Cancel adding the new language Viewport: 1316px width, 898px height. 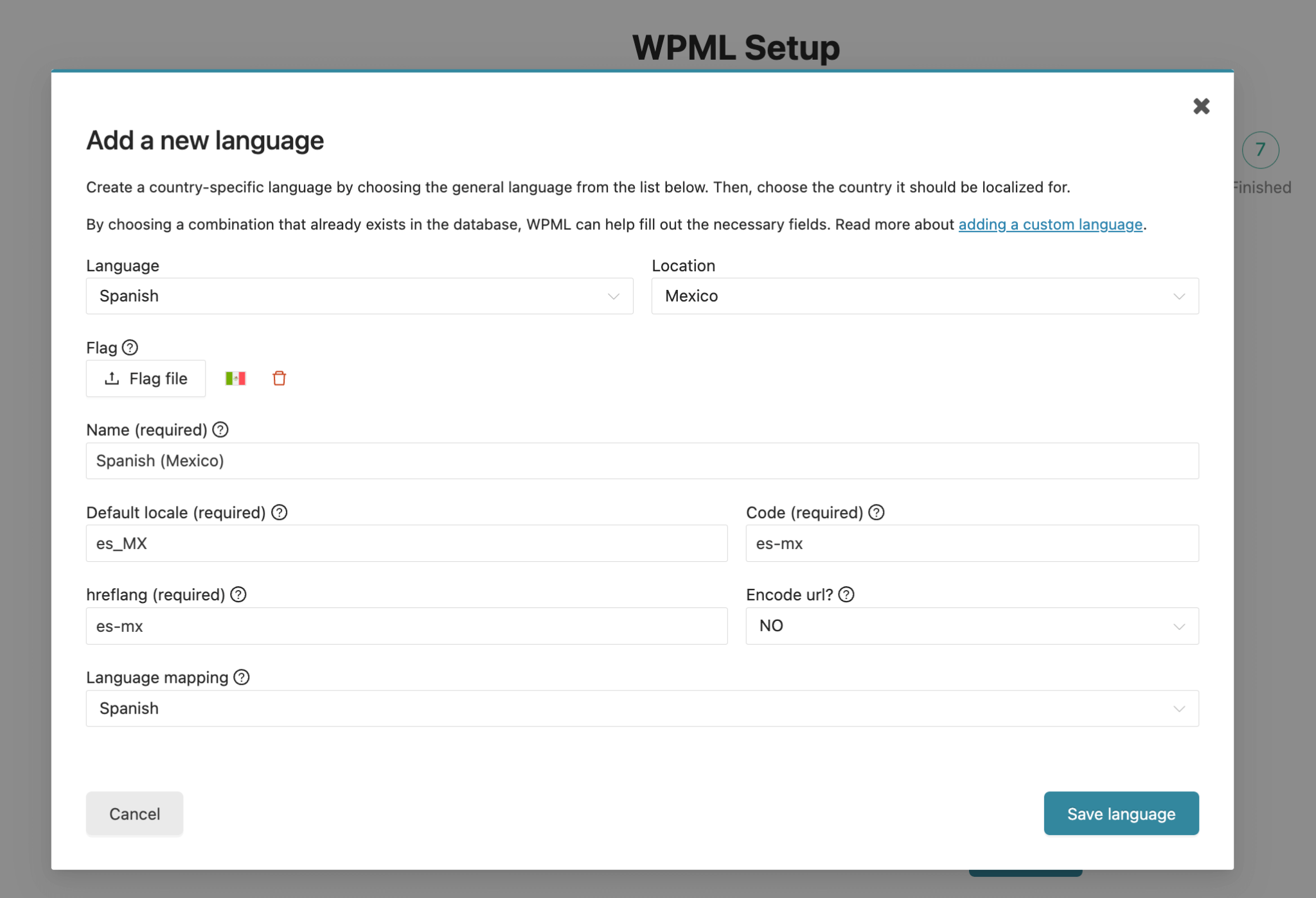(x=134, y=813)
